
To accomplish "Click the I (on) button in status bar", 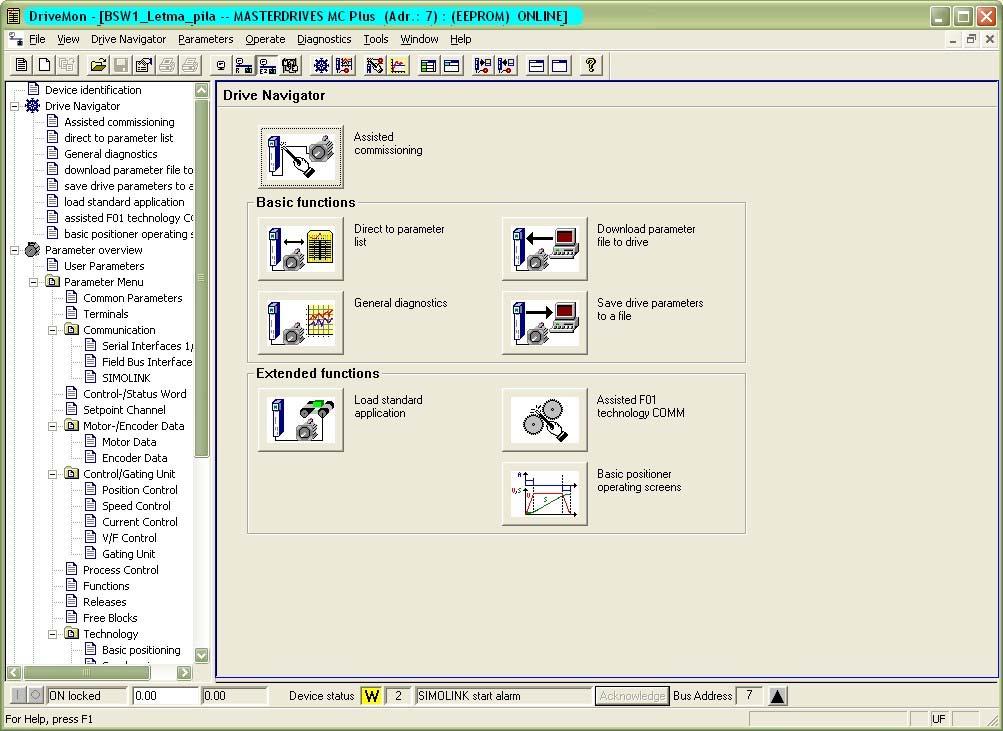I will click(x=19, y=695).
